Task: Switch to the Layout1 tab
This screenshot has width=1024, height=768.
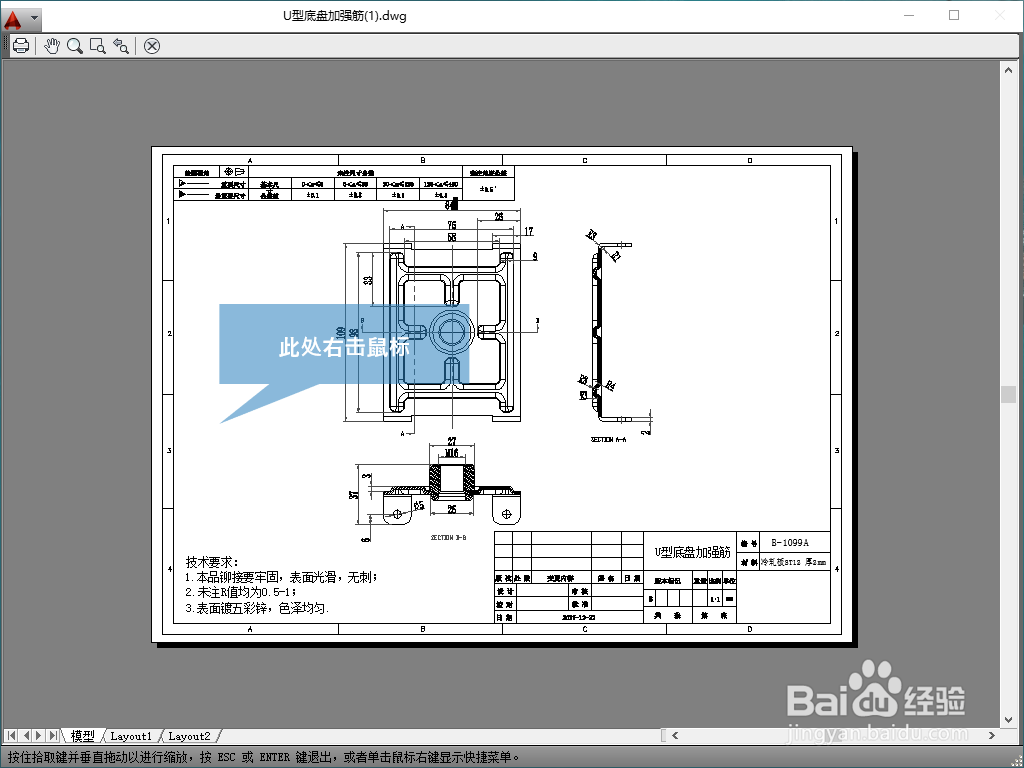Action: pyautogui.click(x=131, y=736)
